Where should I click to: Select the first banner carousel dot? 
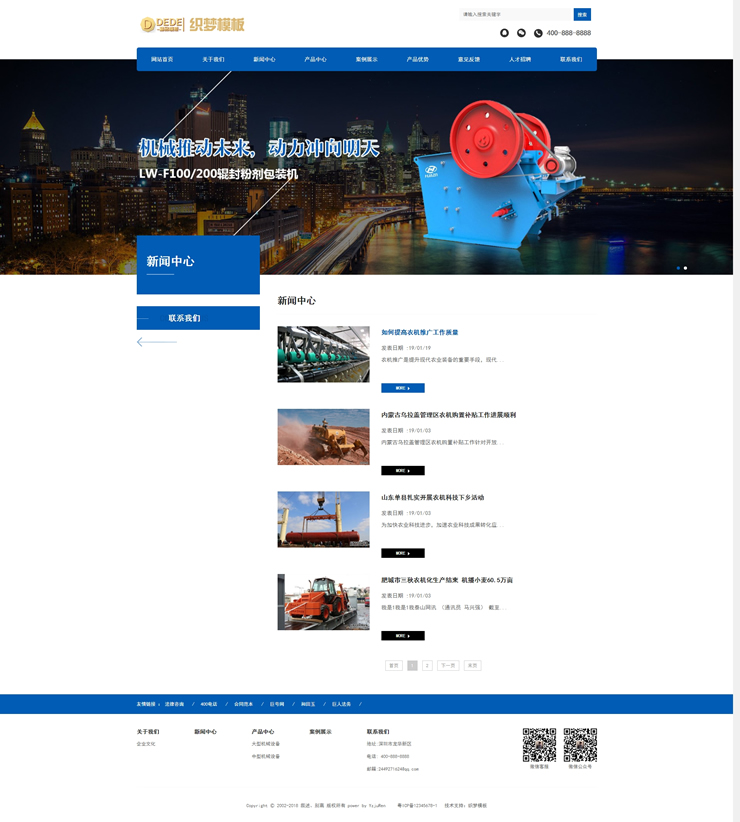tap(678, 268)
